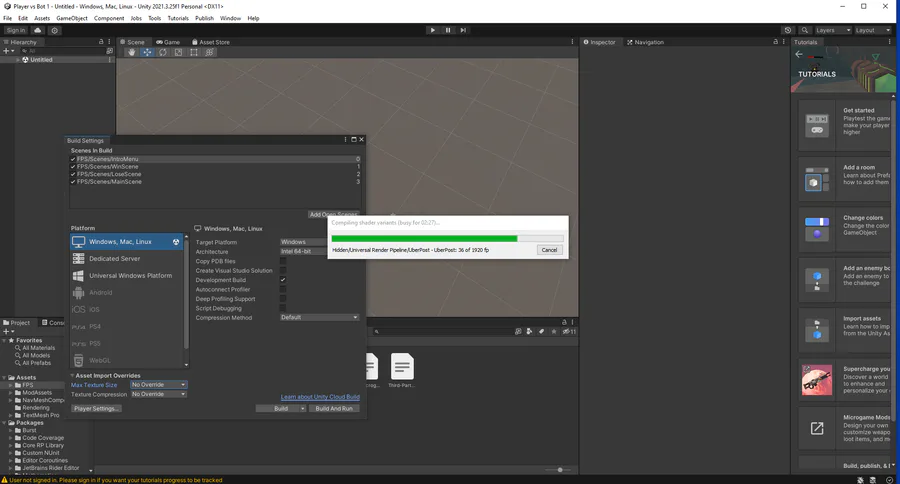
Task: Toggle the Inspector panel lock icon
Action: [775, 42]
